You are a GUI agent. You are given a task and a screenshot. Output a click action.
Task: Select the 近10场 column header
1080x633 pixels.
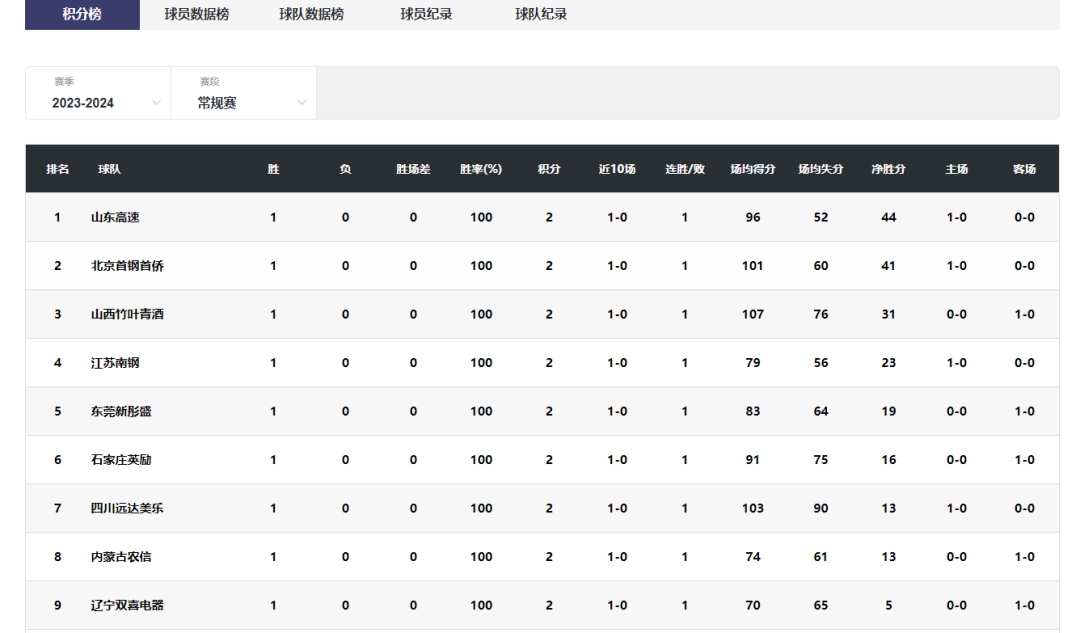[x=617, y=169]
